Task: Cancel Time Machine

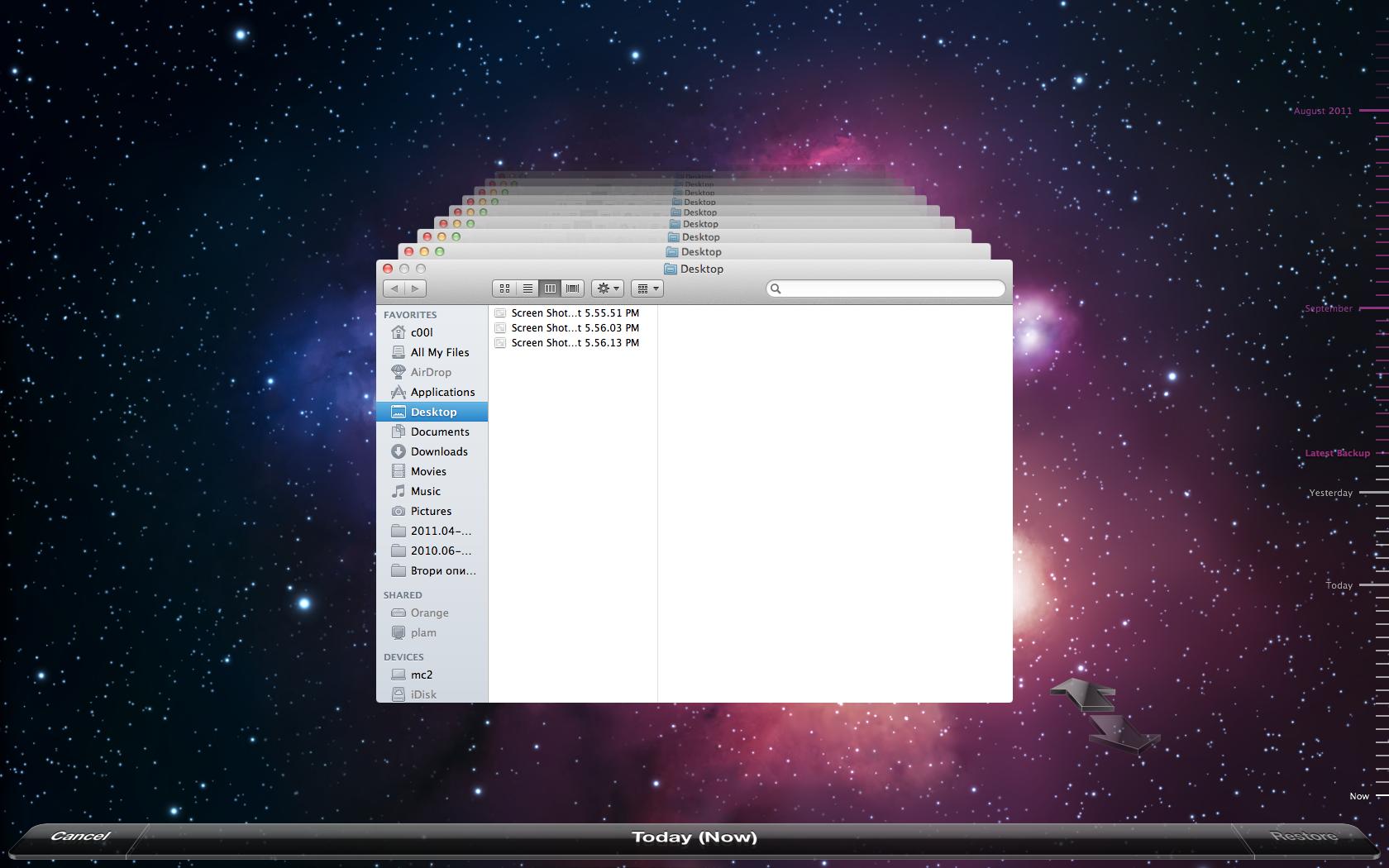Action: coord(80,837)
